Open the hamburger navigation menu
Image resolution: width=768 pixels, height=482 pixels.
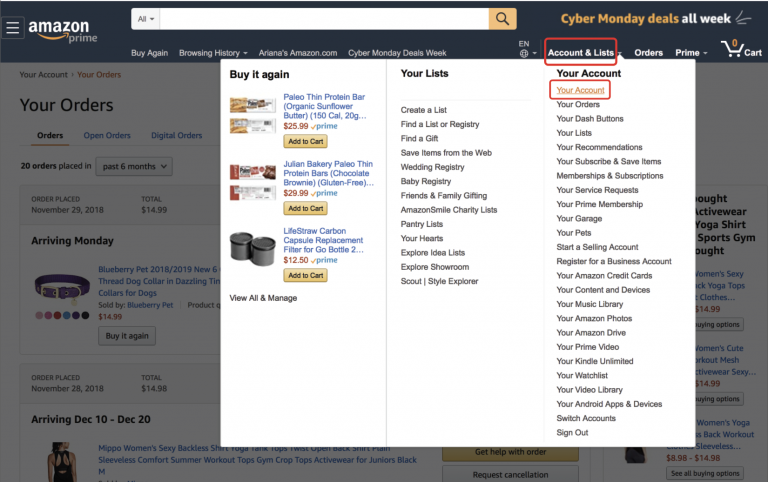(x=13, y=27)
